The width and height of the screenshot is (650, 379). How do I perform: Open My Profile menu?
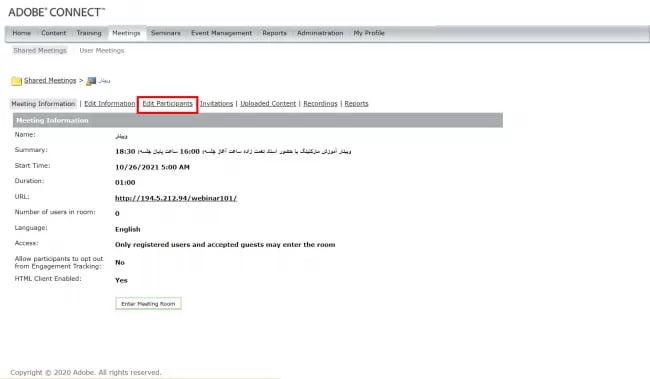[x=369, y=33]
